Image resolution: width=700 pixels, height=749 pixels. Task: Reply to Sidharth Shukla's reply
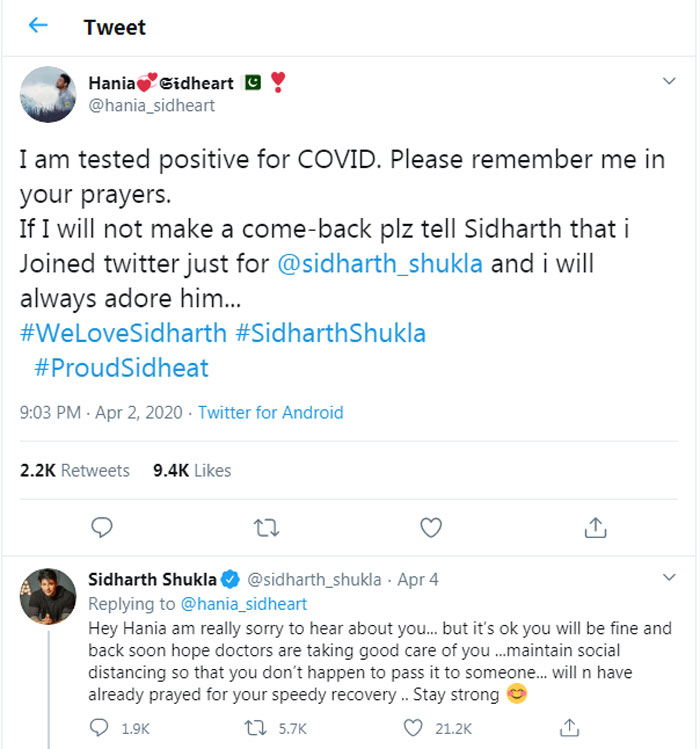pyautogui.click(x=101, y=727)
